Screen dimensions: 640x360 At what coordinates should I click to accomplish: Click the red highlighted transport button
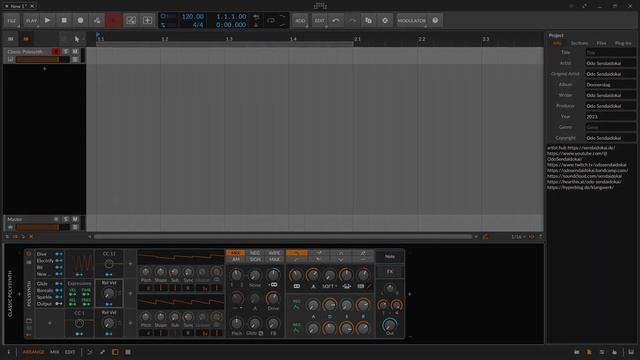(x=113, y=20)
